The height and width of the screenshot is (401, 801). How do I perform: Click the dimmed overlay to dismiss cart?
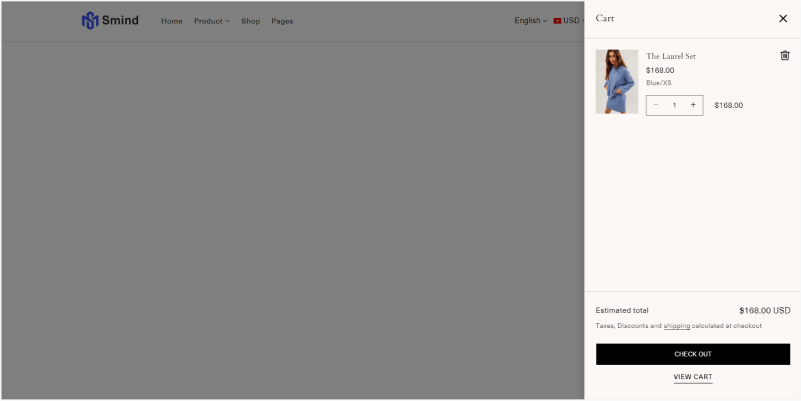[x=300, y=220]
